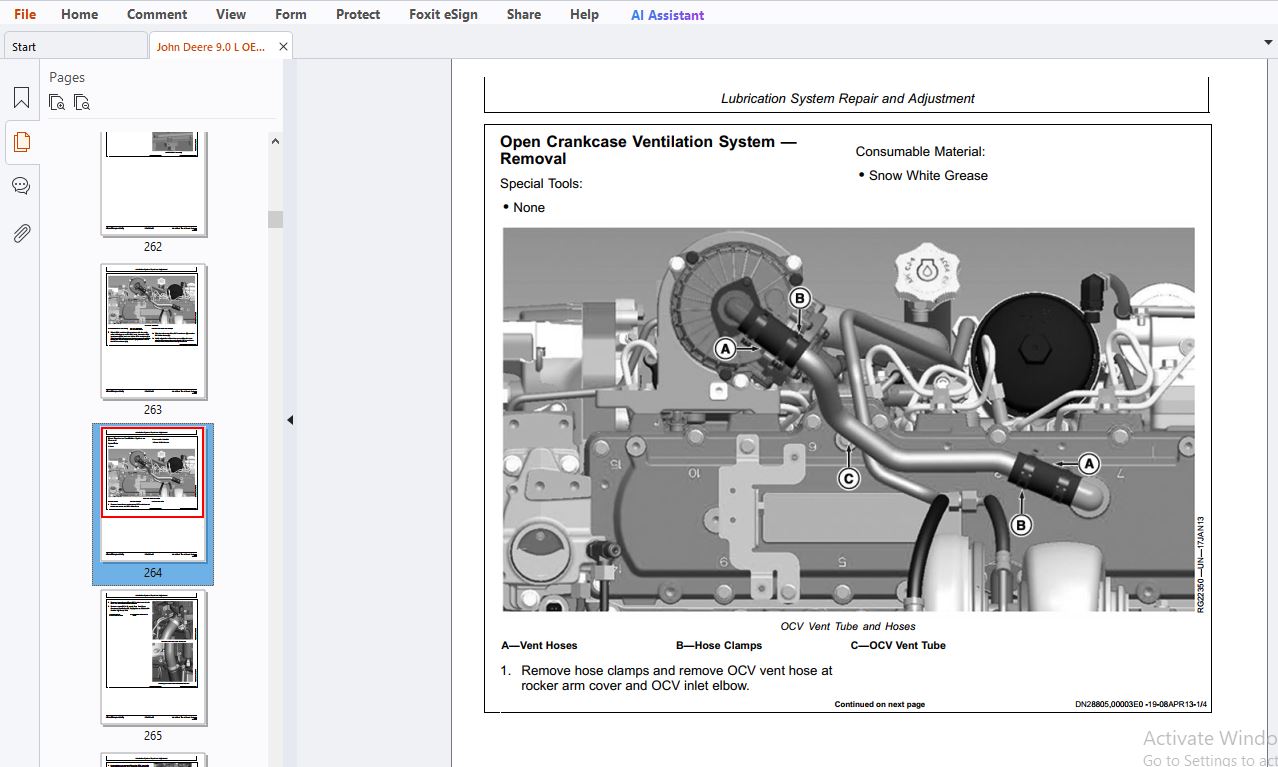Open the Comment ribbon tab
Viewport: 1278px width, 767px height.
click(x=157, y=14)
